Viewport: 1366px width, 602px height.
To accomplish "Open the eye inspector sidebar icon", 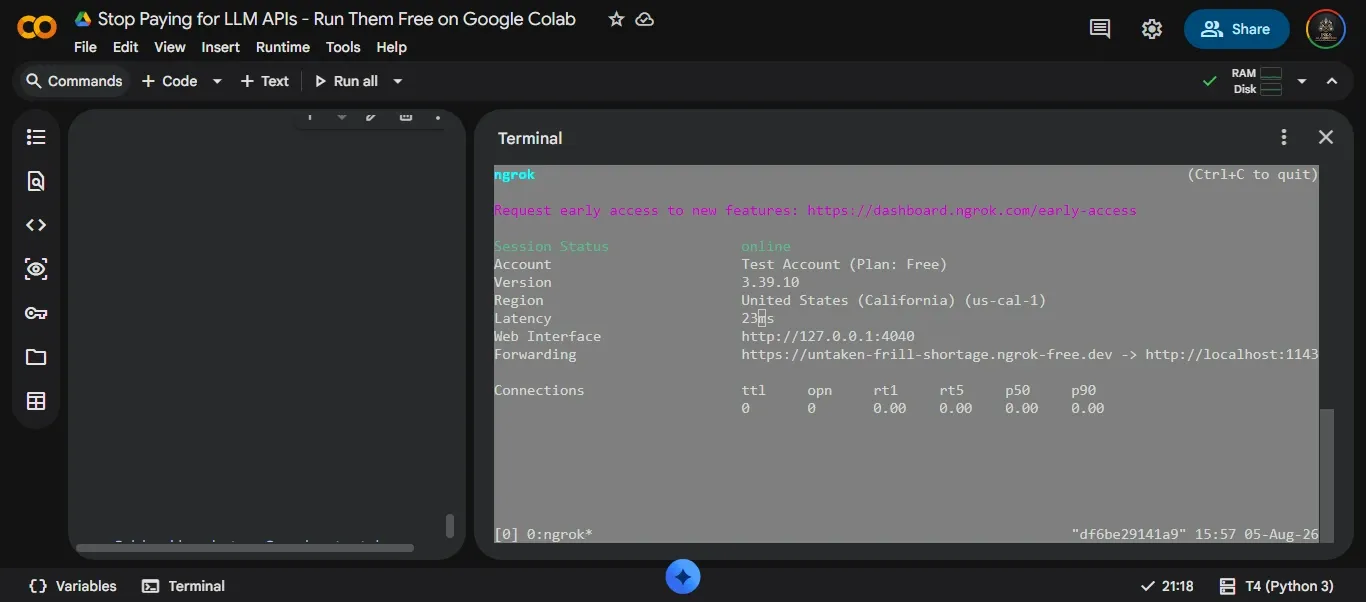I will (x=36, y=269).
